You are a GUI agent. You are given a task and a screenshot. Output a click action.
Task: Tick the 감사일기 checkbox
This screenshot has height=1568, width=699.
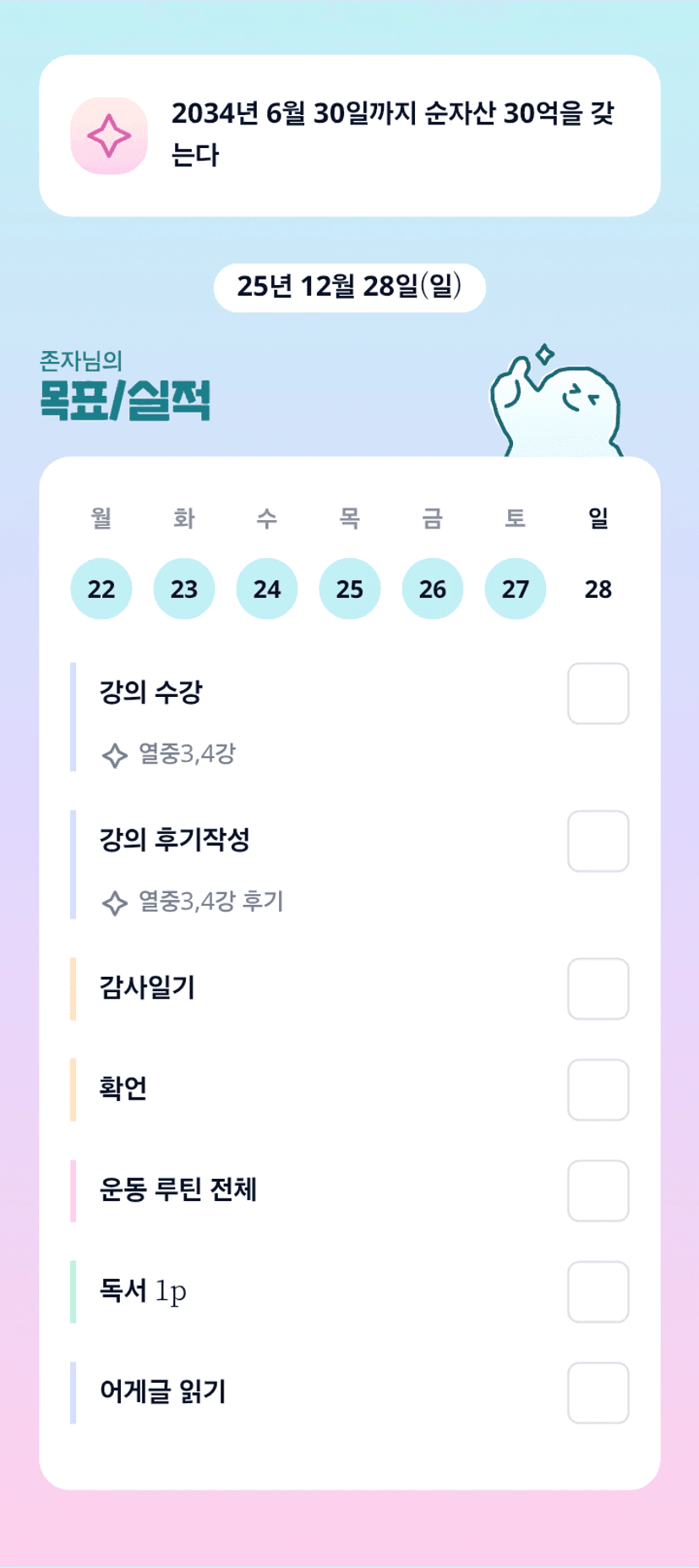click(598, 989)
